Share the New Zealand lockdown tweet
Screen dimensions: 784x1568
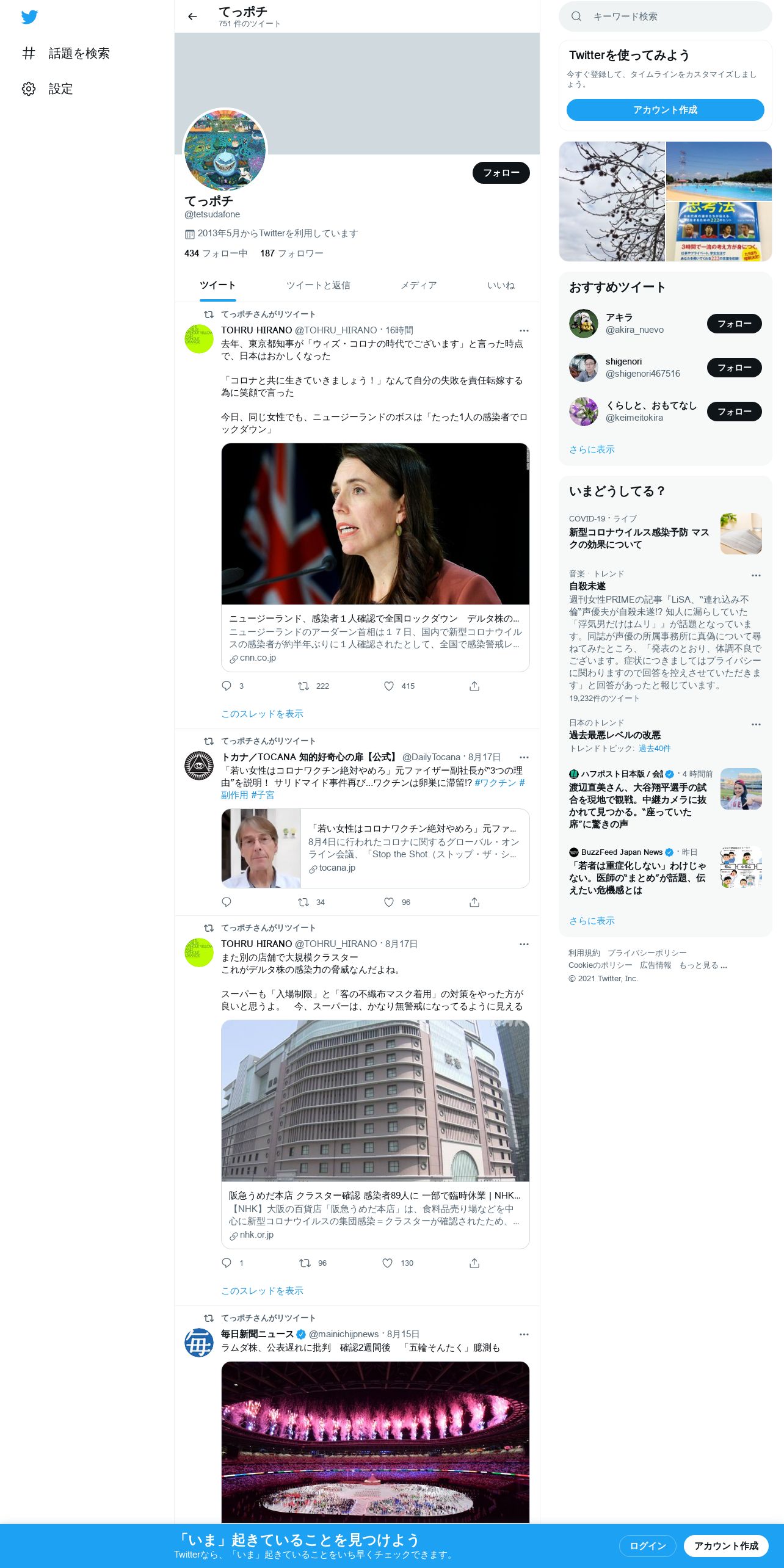(x=474, y=686)
